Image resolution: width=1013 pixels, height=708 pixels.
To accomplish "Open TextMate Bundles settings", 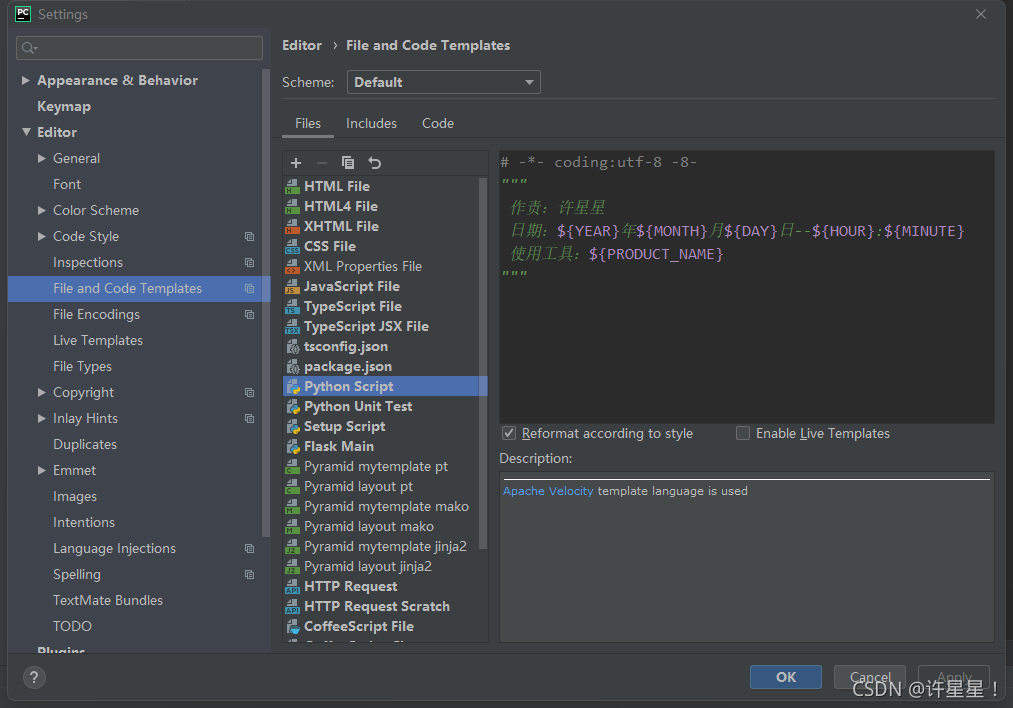I will click(x=108, y=600).
